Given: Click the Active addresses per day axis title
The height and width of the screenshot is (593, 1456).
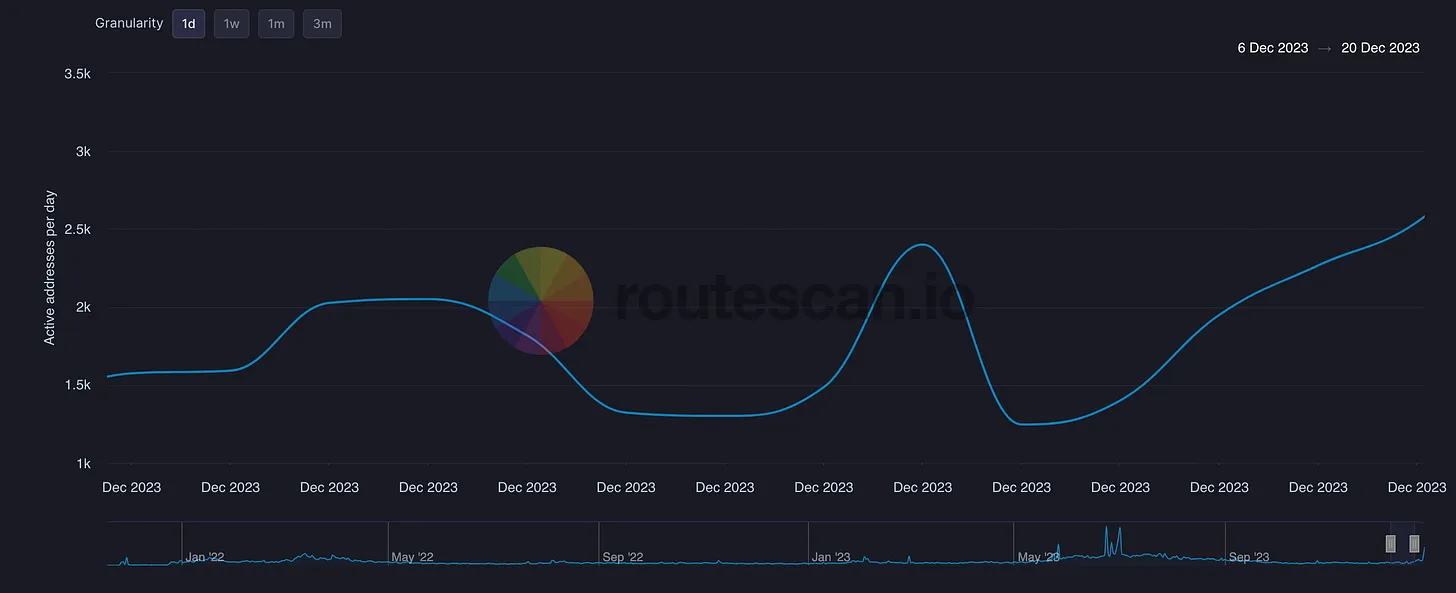Looking at the screenshot, I should click(x=50, y=267).
